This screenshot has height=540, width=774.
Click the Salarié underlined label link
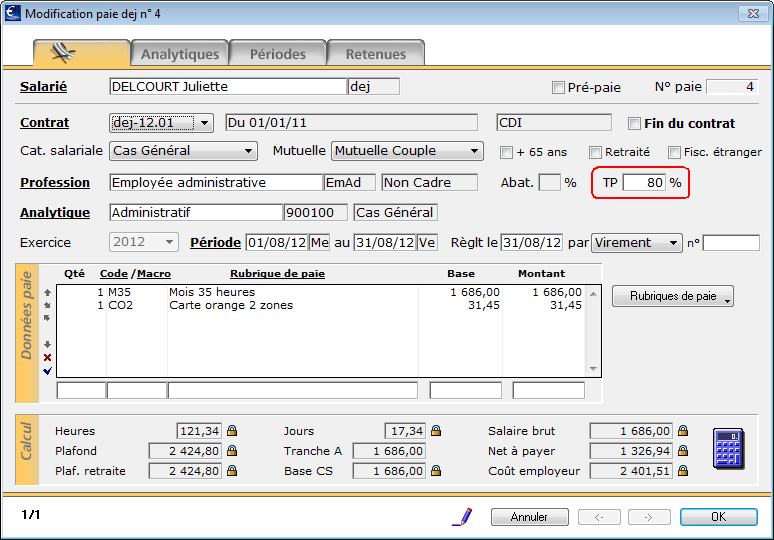(x=43, y=86)
